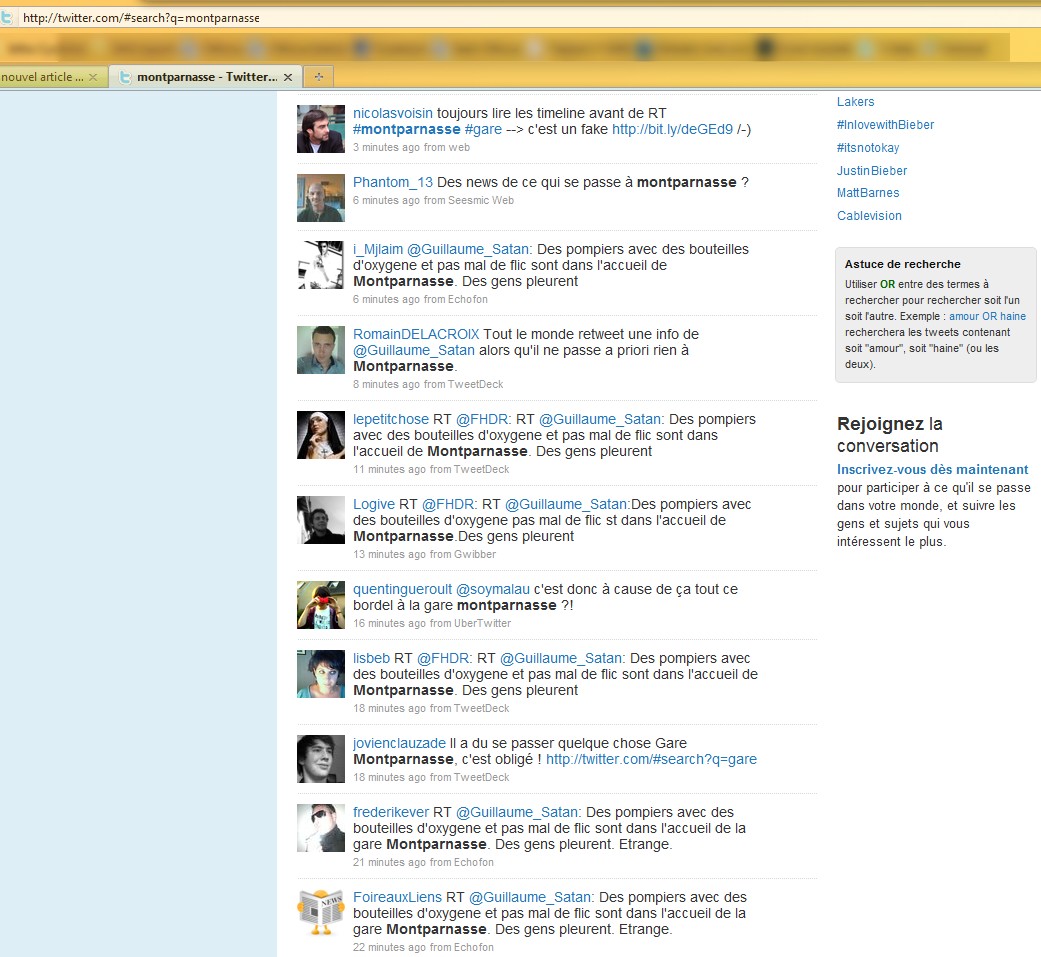
Task: Click @FHDR mention in lisbeb's tweet
Action: click(443, 659)
